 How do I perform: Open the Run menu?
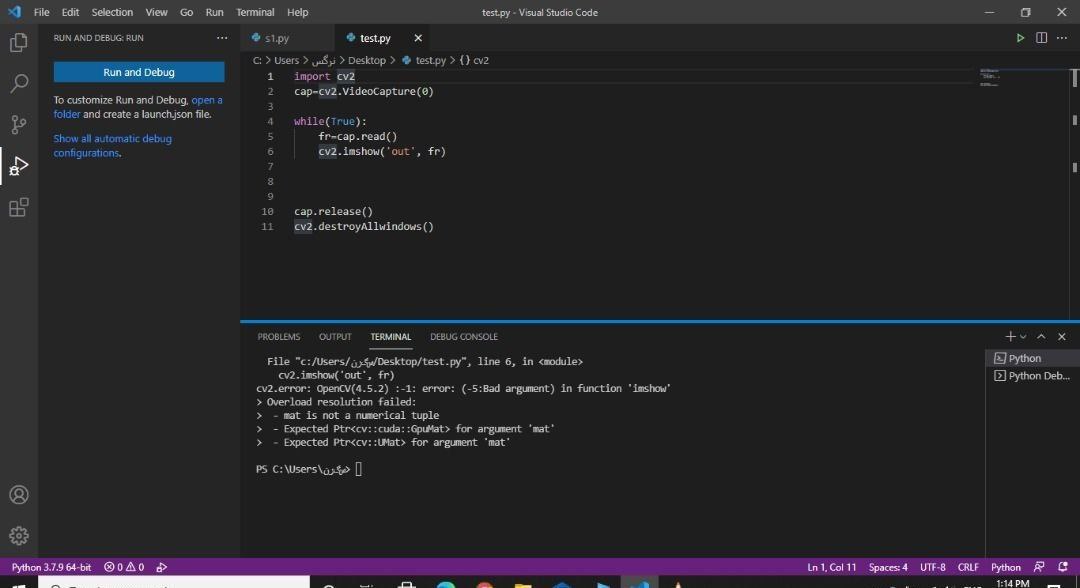[x=214, y=12]
